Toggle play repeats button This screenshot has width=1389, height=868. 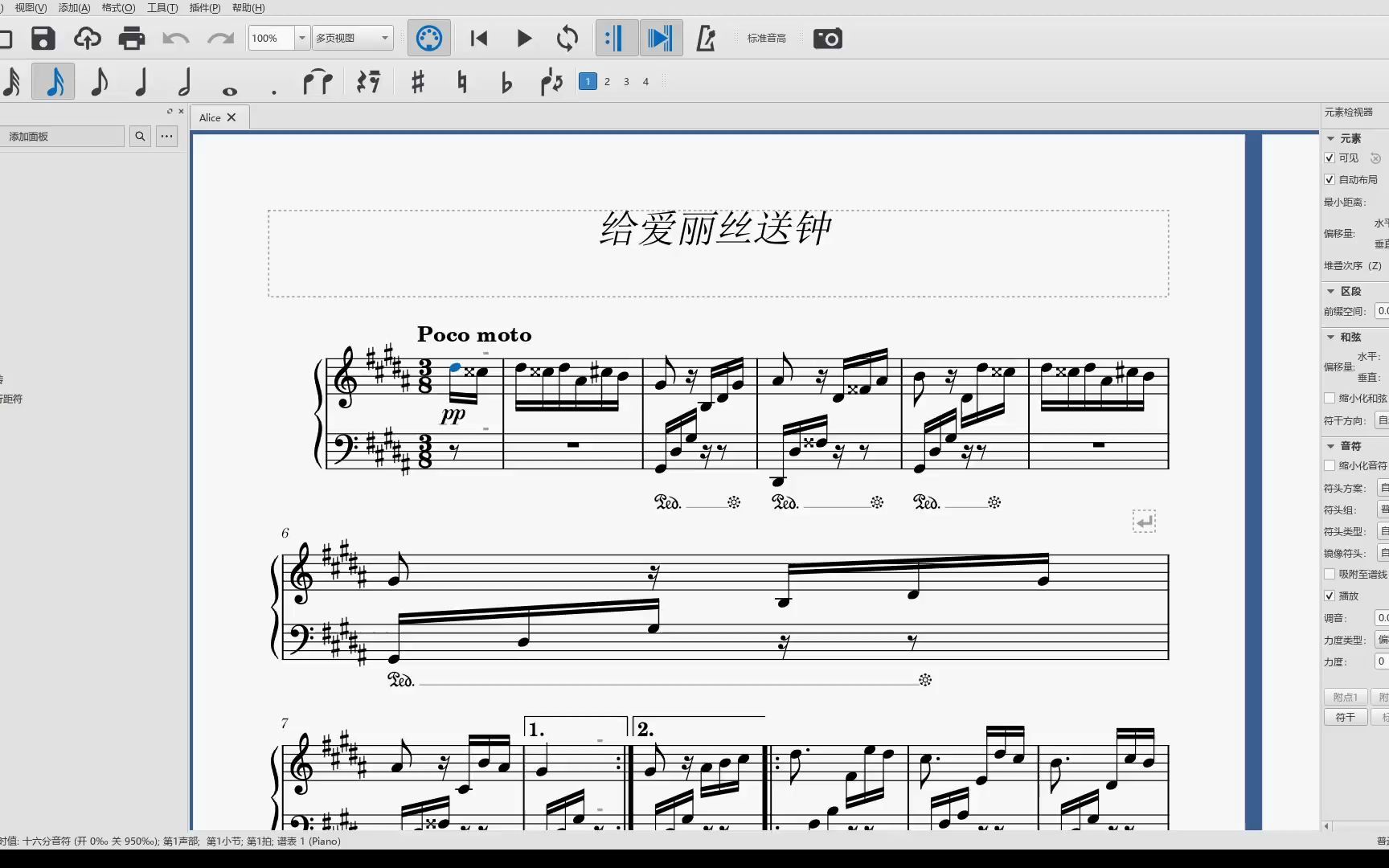coord(616,39)
